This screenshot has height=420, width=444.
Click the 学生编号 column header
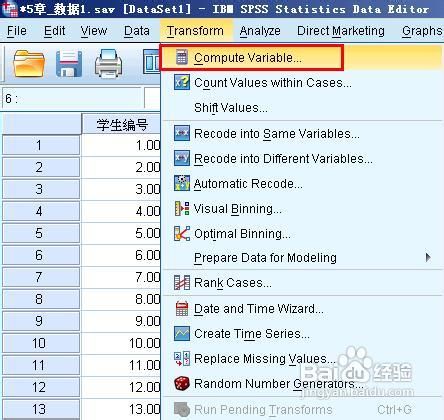pos(121,124)
